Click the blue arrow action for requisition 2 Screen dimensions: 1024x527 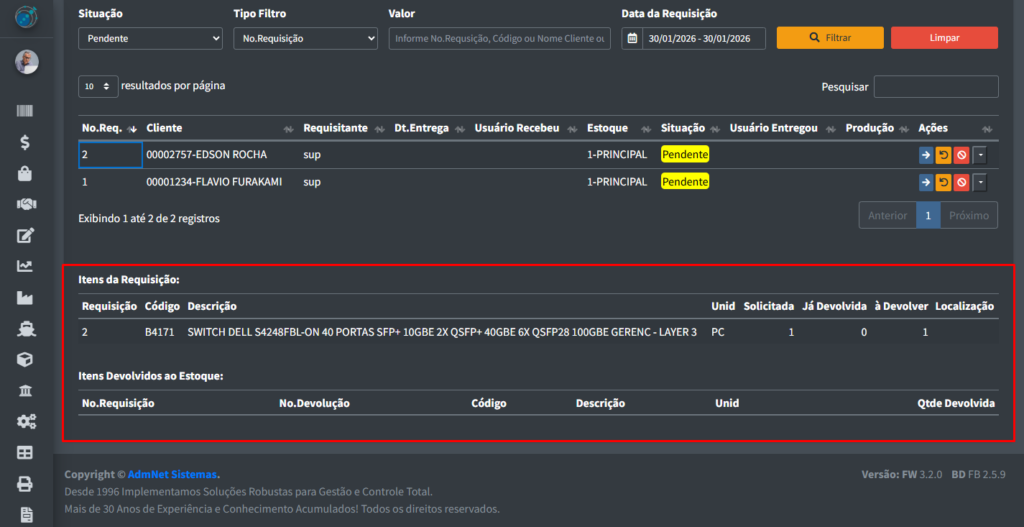pyautogui.click(x=926, y=155)
